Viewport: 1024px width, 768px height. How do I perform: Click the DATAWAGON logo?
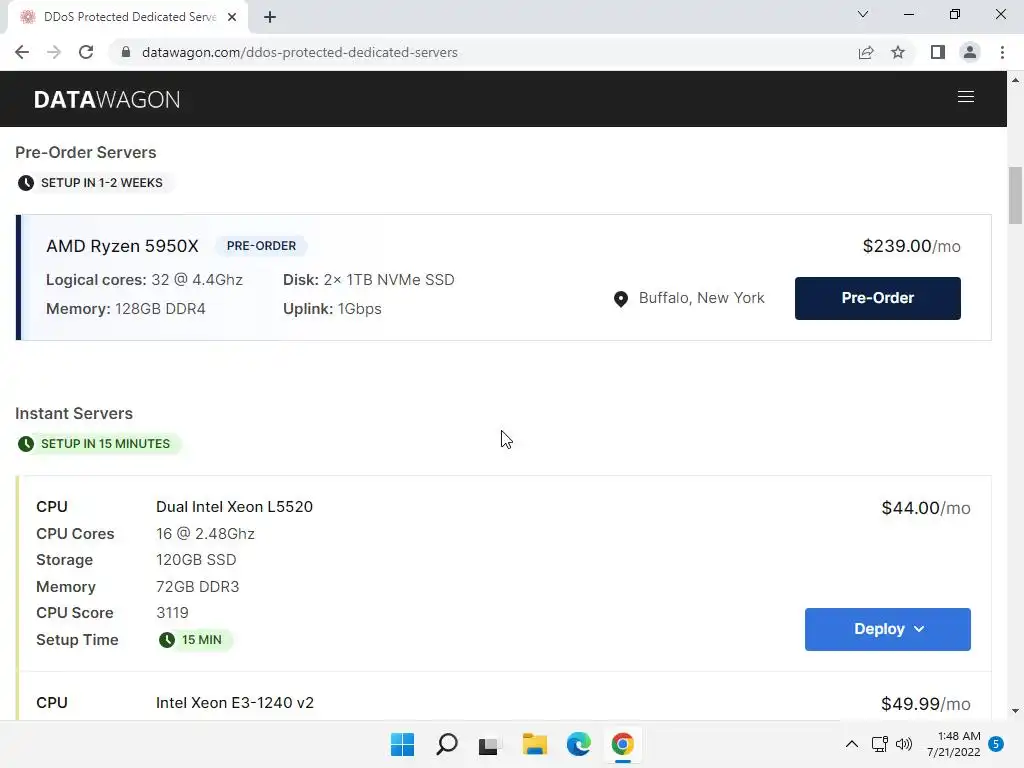coord(107,99)
